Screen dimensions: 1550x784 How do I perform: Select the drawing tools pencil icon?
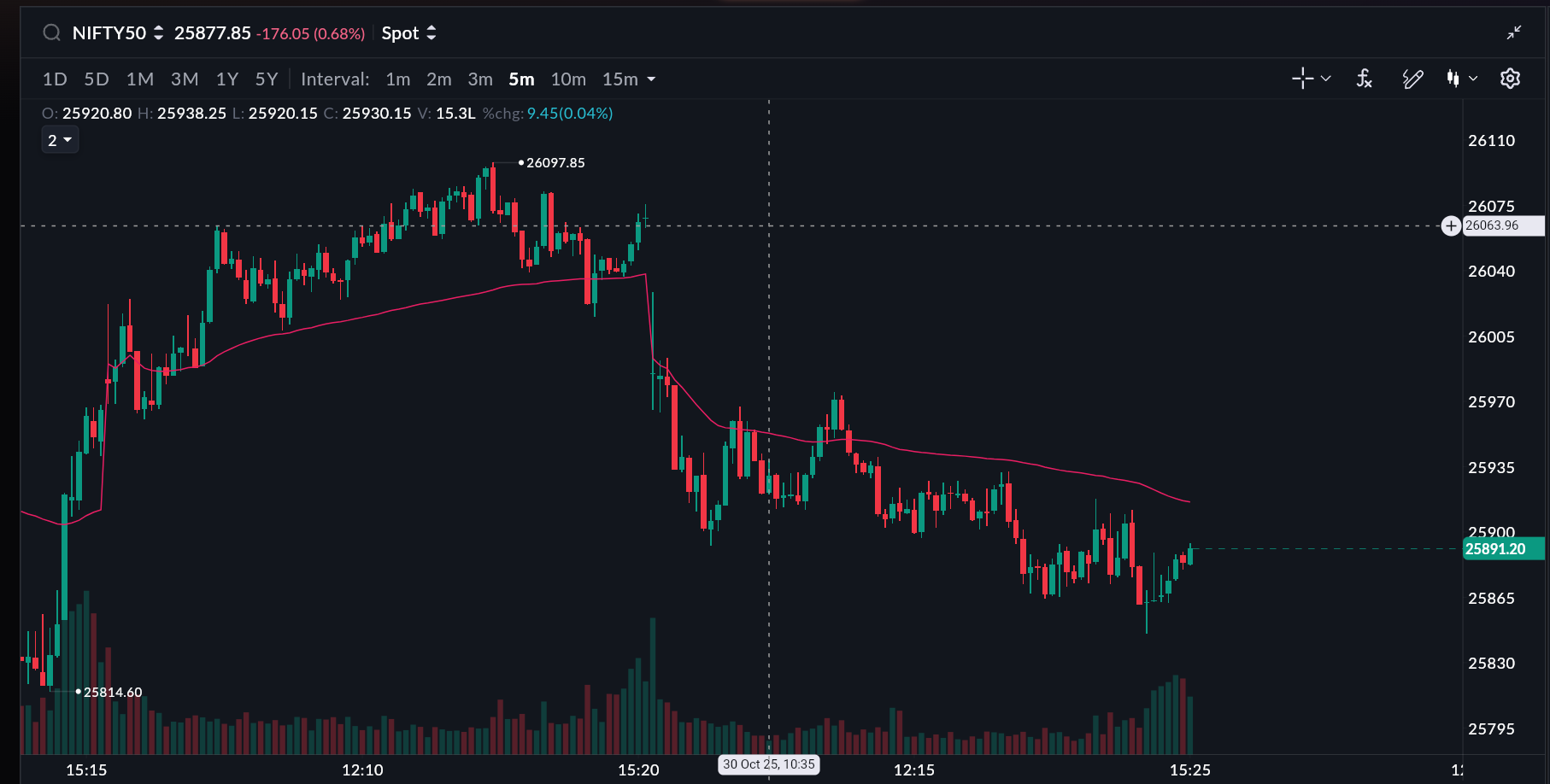(1412, 79)
